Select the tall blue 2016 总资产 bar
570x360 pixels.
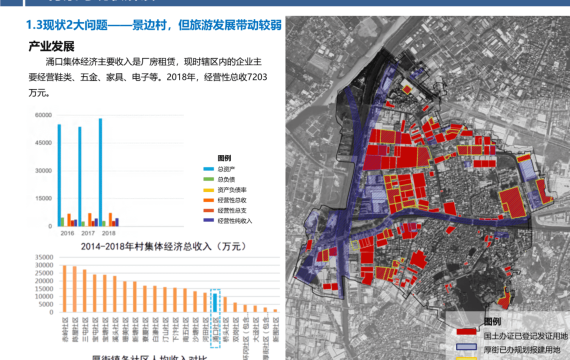59,175
